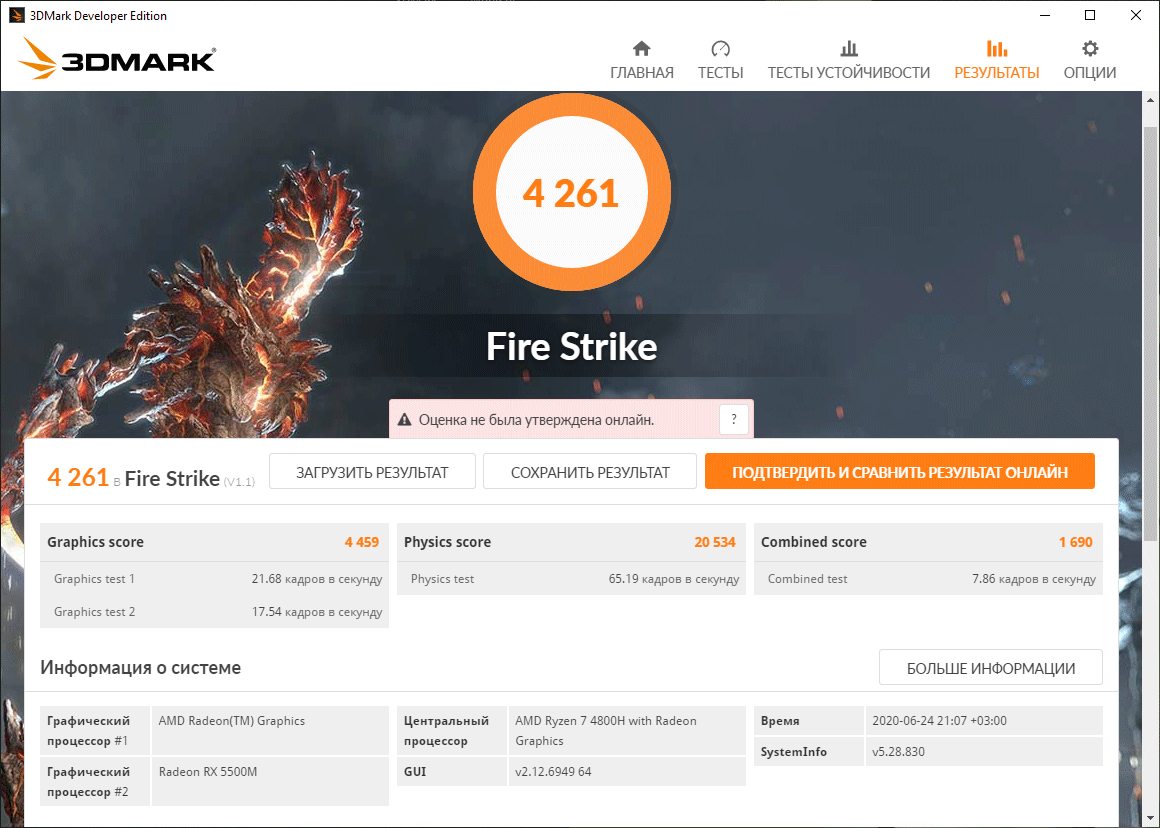1160x828 pixels.
Task: Open the Опции options tab
Action: click(1090, 60)
